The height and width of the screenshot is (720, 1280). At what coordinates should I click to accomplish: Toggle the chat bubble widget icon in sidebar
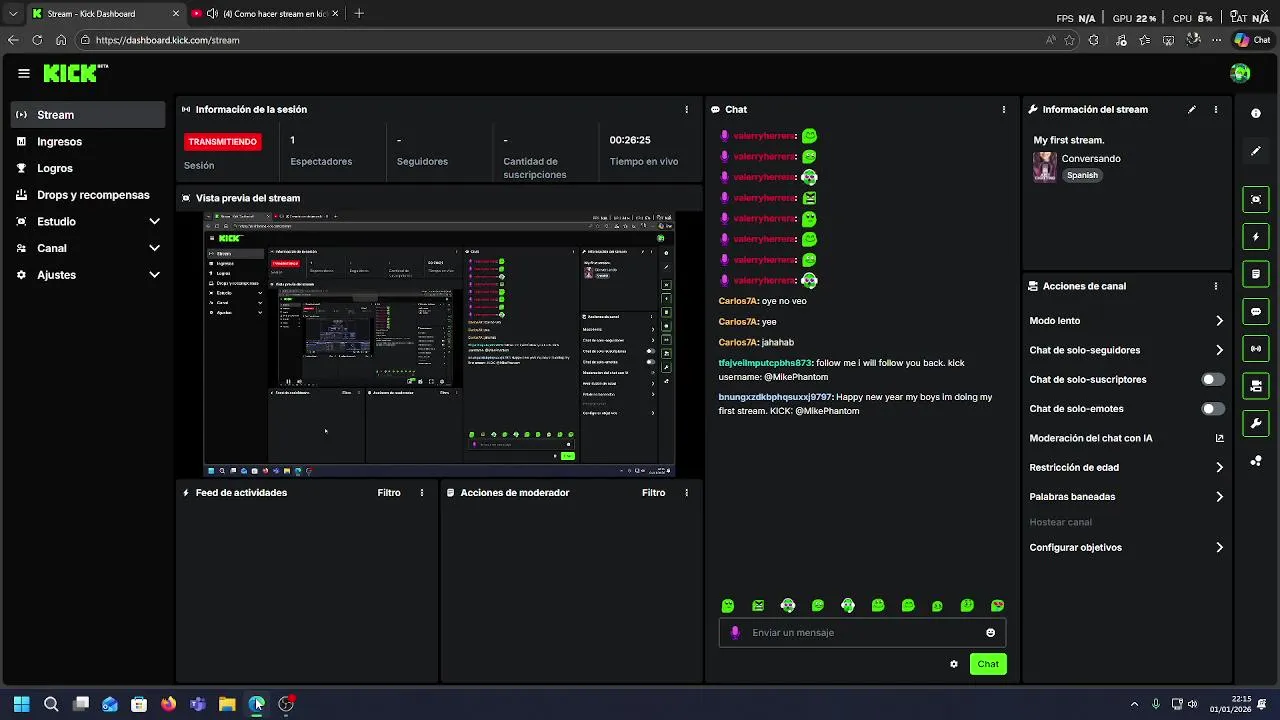tap(1256, 312)
